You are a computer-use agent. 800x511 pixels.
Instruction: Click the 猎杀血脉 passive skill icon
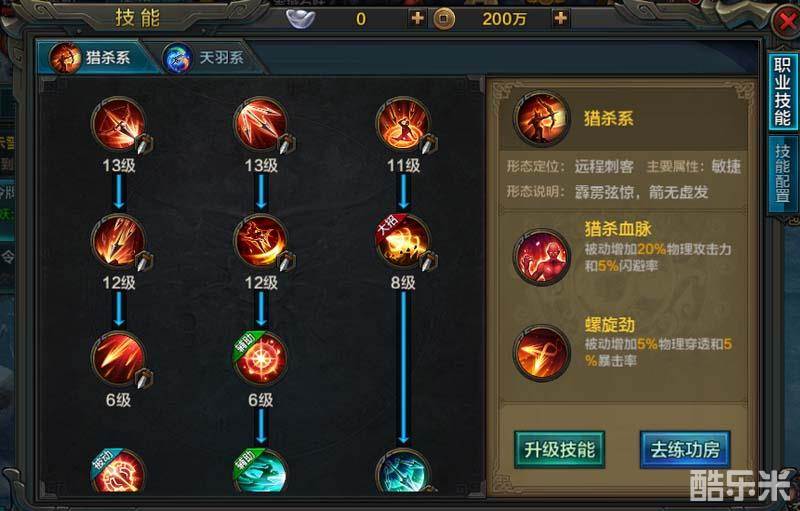point(541,257)
